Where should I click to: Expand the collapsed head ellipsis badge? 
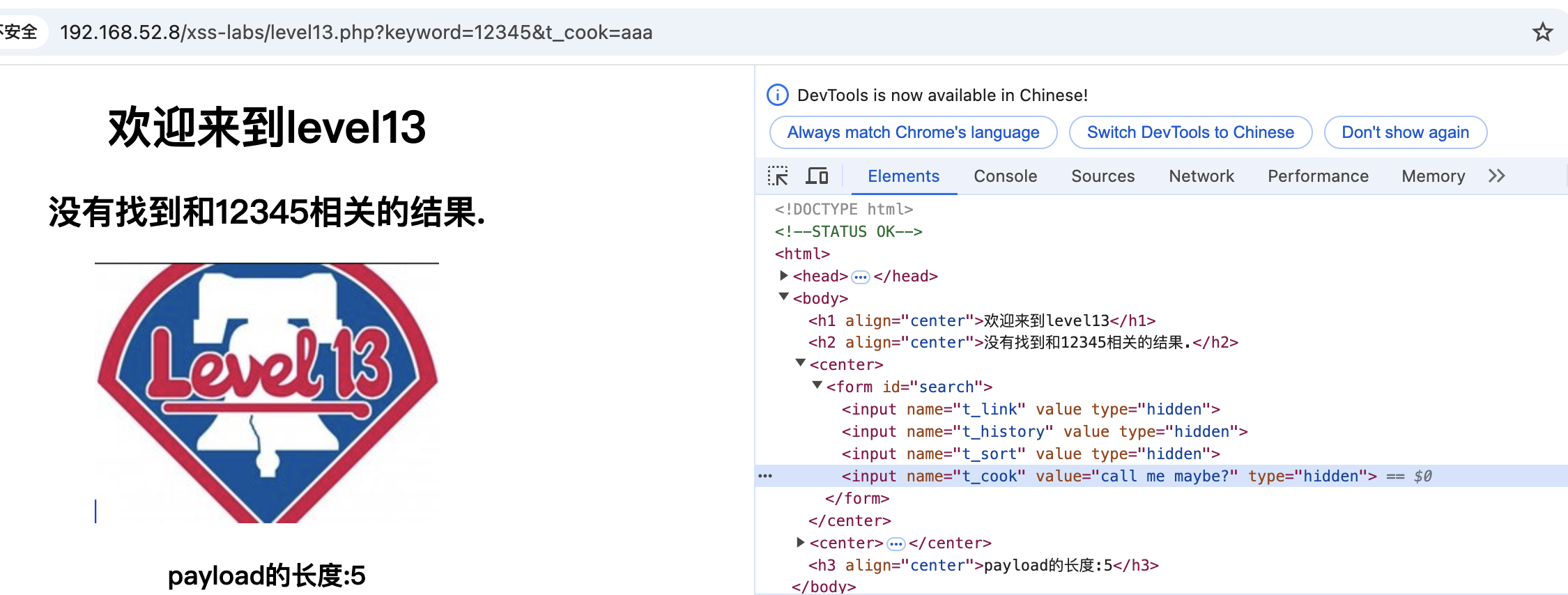(x=861, y=277)
